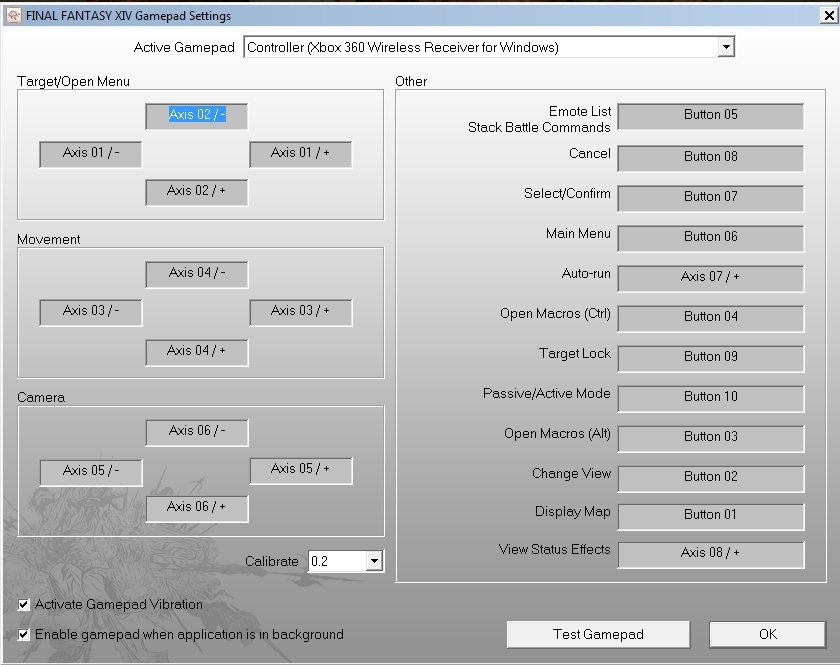Image resolution: width=840 pixels, height=665 pixels.
Task: Select Emote List binding Button 05
Action: (x=710, y=116)
